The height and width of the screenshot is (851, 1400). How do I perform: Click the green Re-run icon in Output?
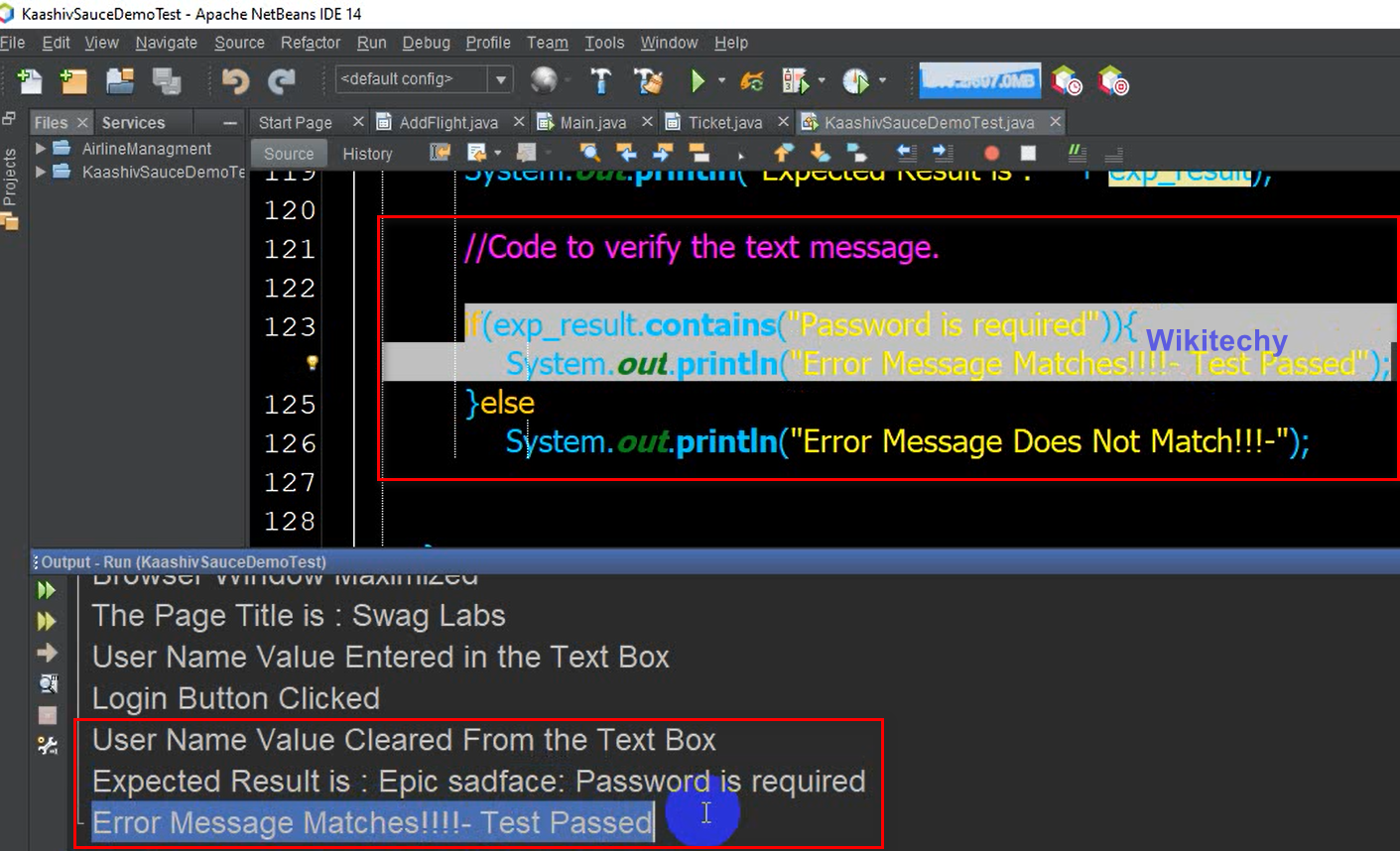[47, 590]
